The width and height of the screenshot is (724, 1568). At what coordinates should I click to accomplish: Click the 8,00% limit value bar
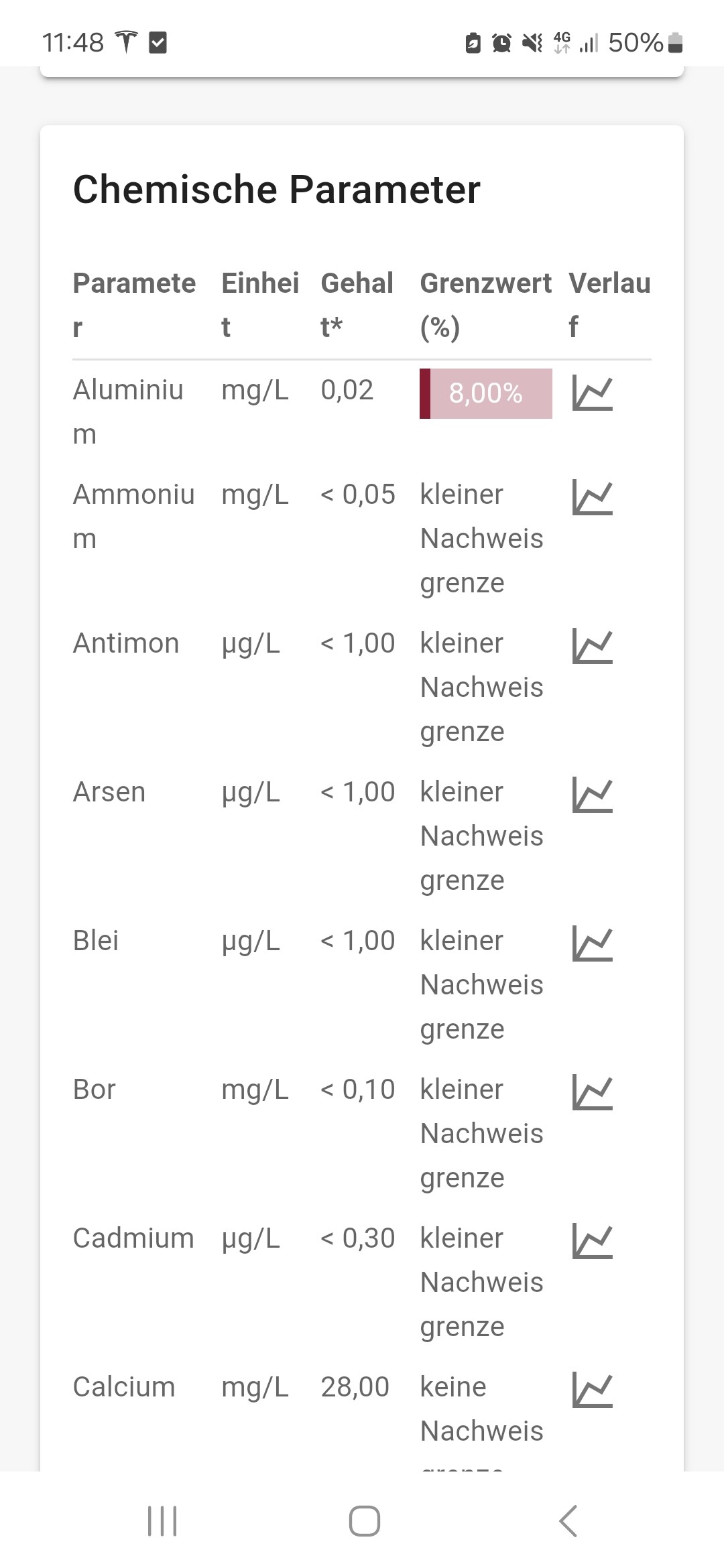pyautogui.click(x=486, y=393)
